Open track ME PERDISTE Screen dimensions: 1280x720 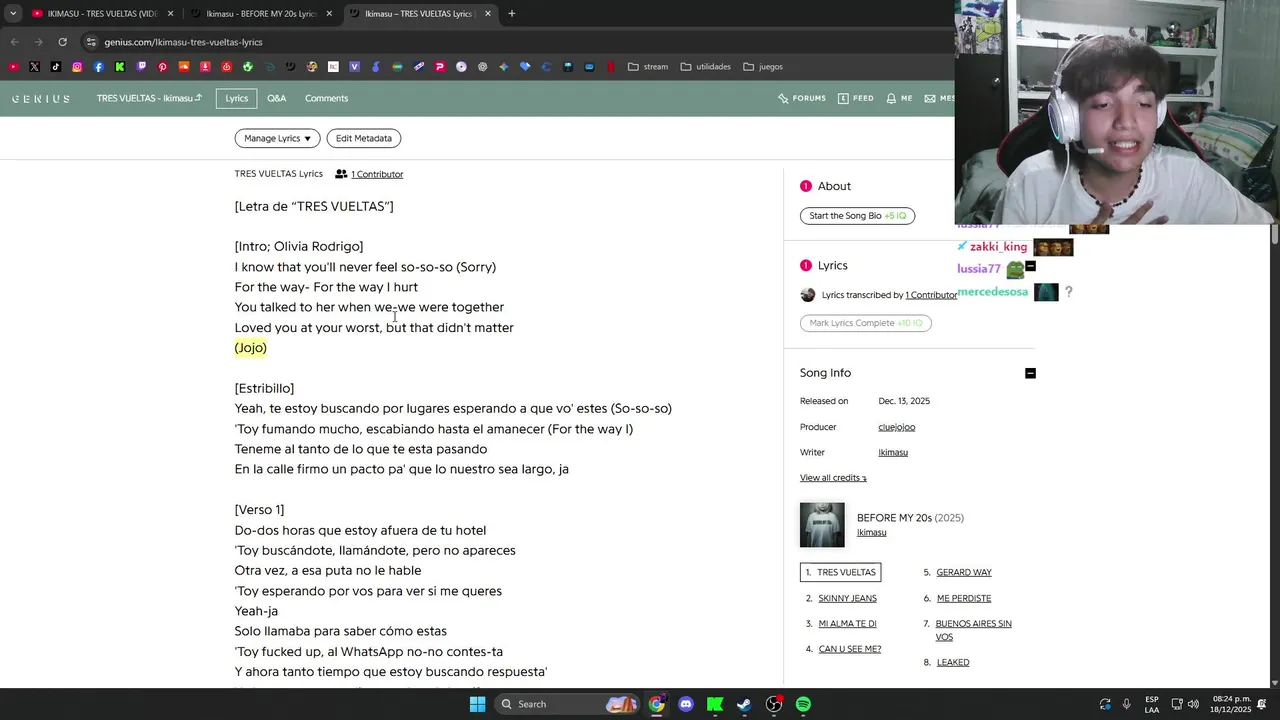[964, 598]
